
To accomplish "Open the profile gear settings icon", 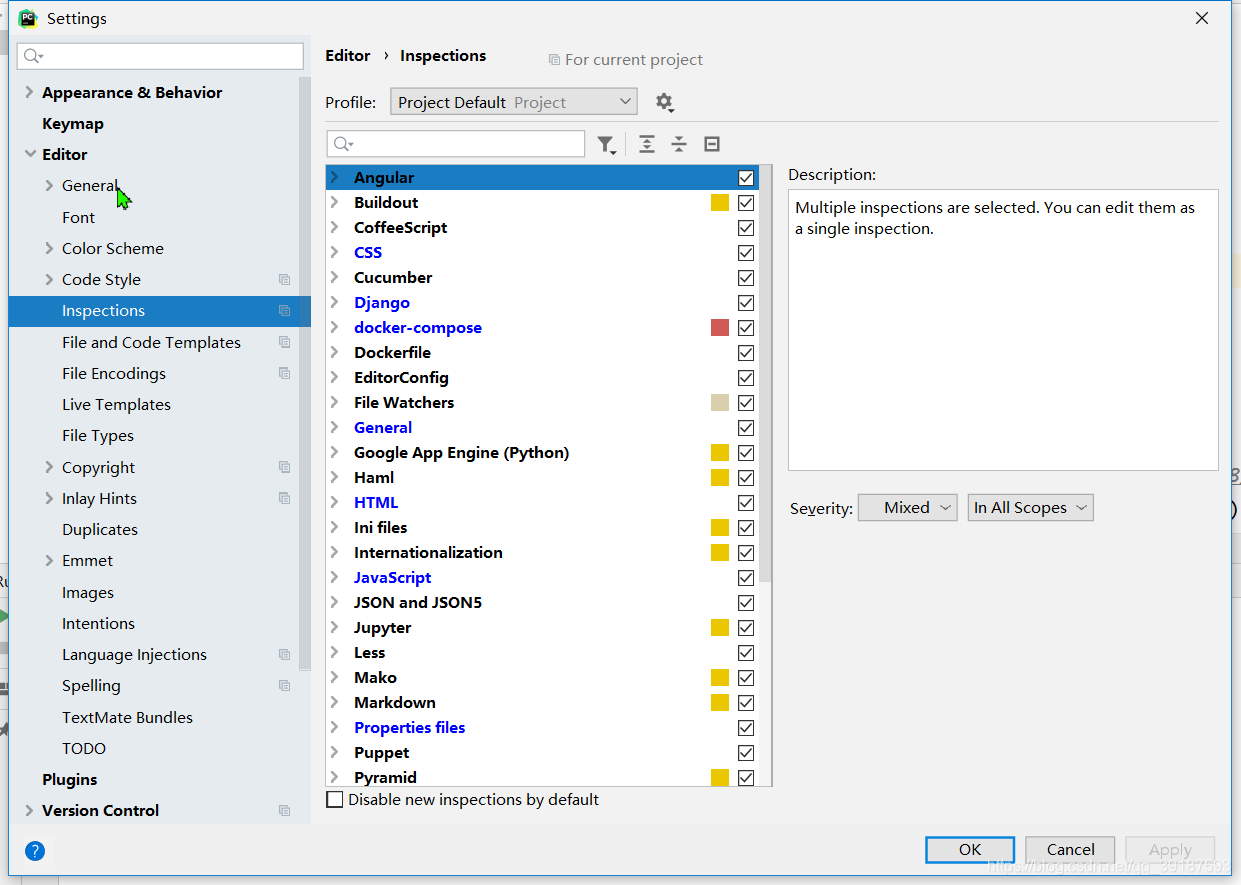I will (x=664, y=102).
